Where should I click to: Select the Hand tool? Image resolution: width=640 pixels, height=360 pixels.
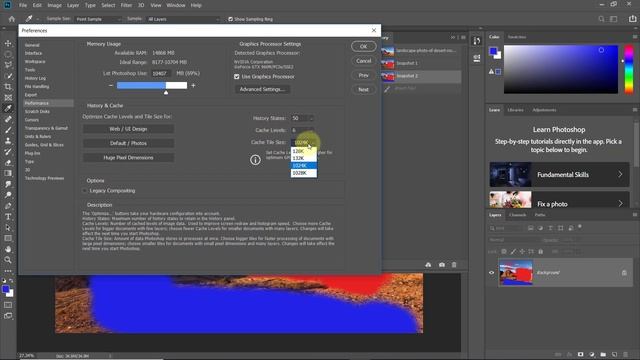click(8, 249)
